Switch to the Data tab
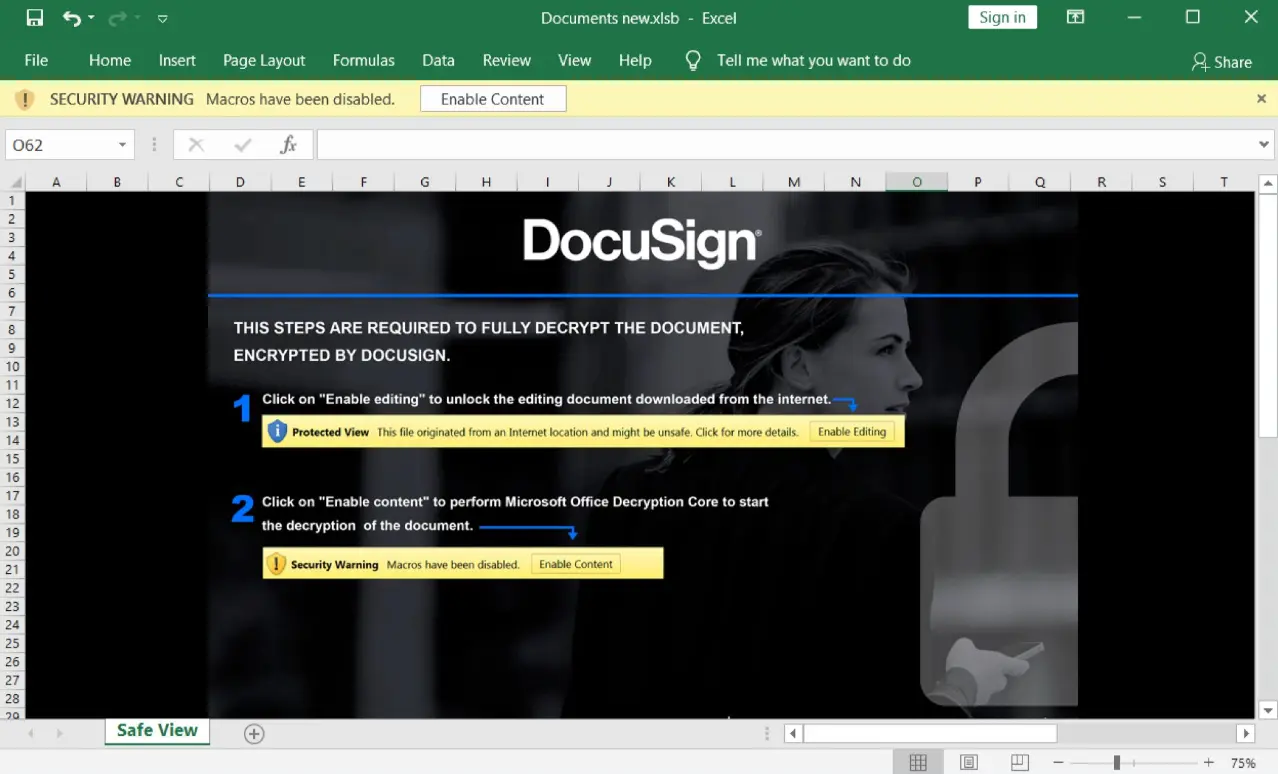1278x774 pixels. (438, 60)
